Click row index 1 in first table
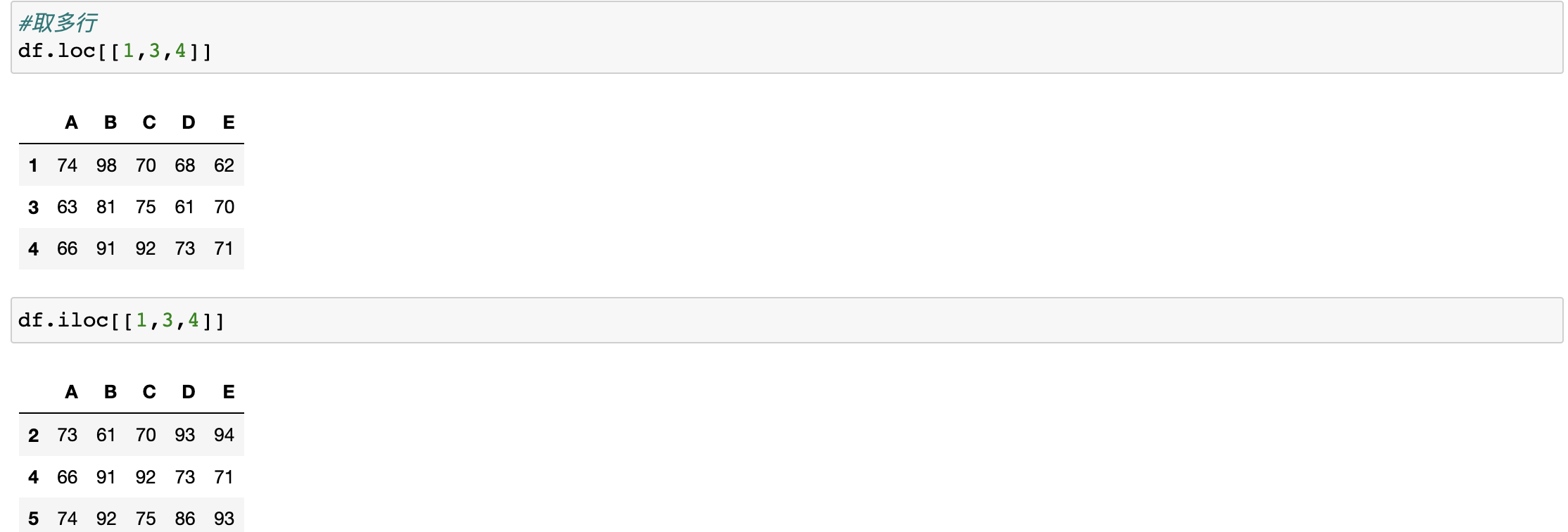The height and width of the screenshot is (532, 1568). click(33, 165)
